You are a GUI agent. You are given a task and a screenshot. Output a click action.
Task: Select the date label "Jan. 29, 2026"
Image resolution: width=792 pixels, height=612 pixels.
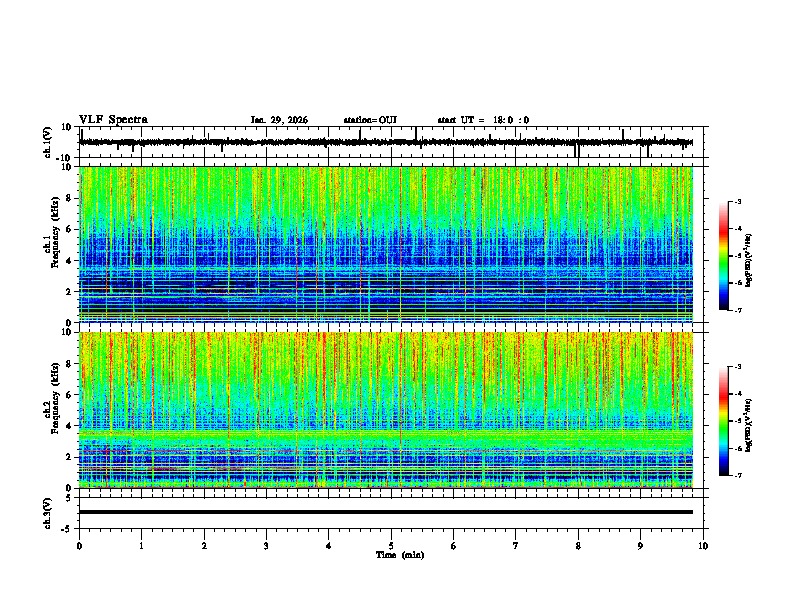279,120
